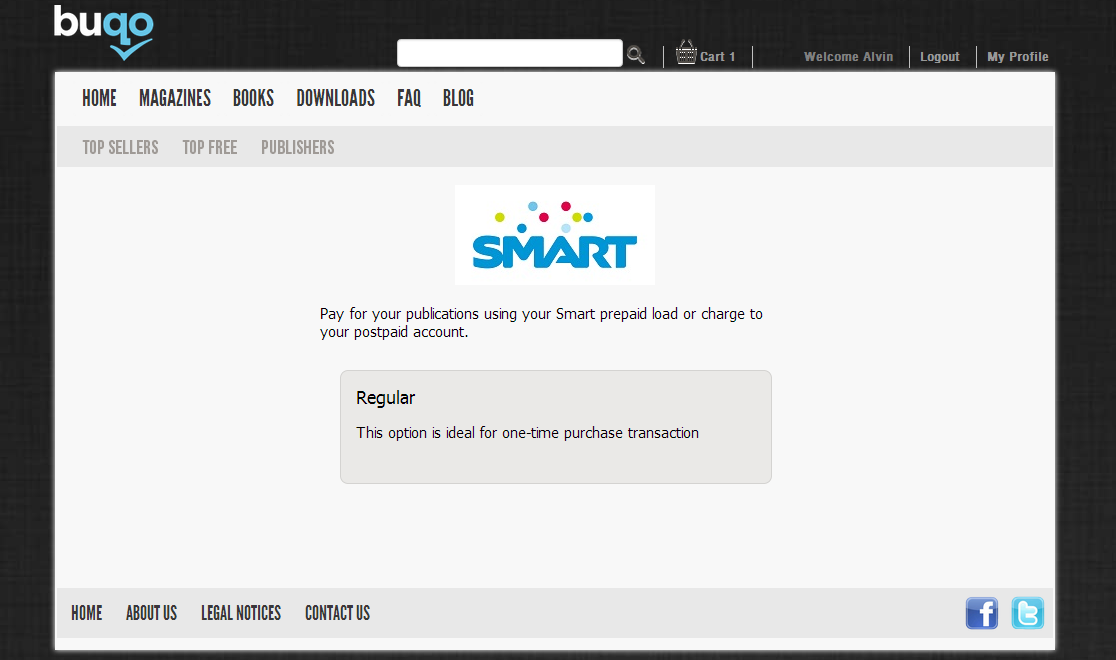This screenshot has width=1116, height=660.
Task: Select the Regular payment option box
Action: tap(556, 427)
